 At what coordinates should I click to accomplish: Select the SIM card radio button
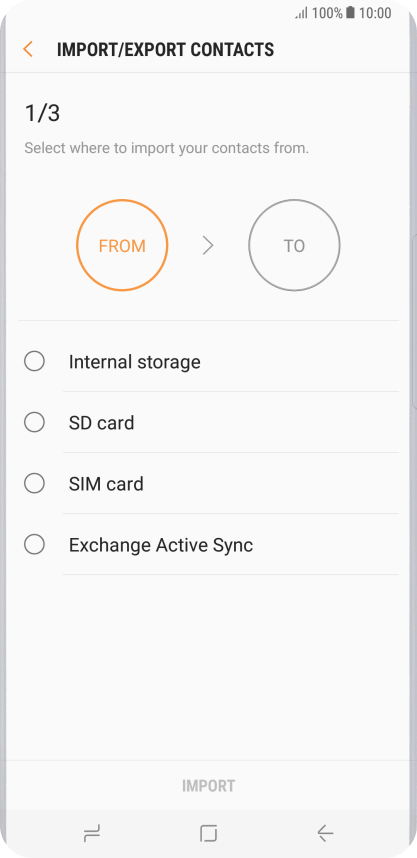pyautogui.click(x=34, y=484)
